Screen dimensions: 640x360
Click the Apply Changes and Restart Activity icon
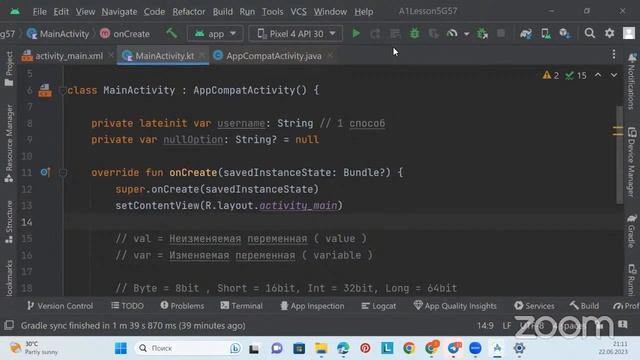pyautogui.click(x=375, y=33)
